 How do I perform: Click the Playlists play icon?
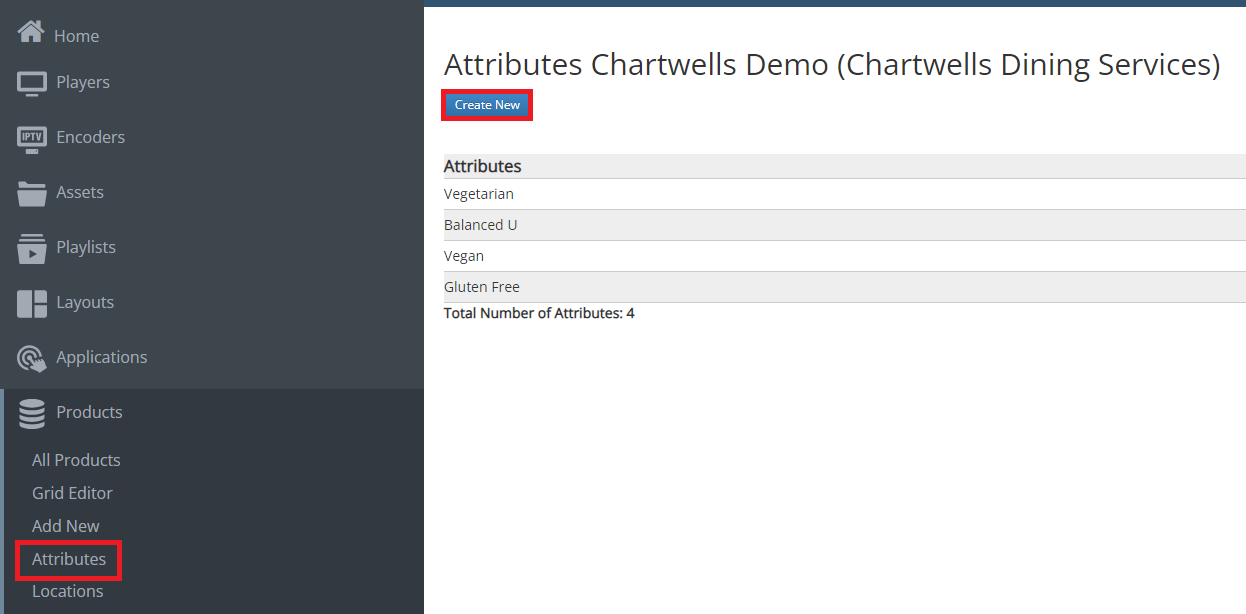coord(32,248)
